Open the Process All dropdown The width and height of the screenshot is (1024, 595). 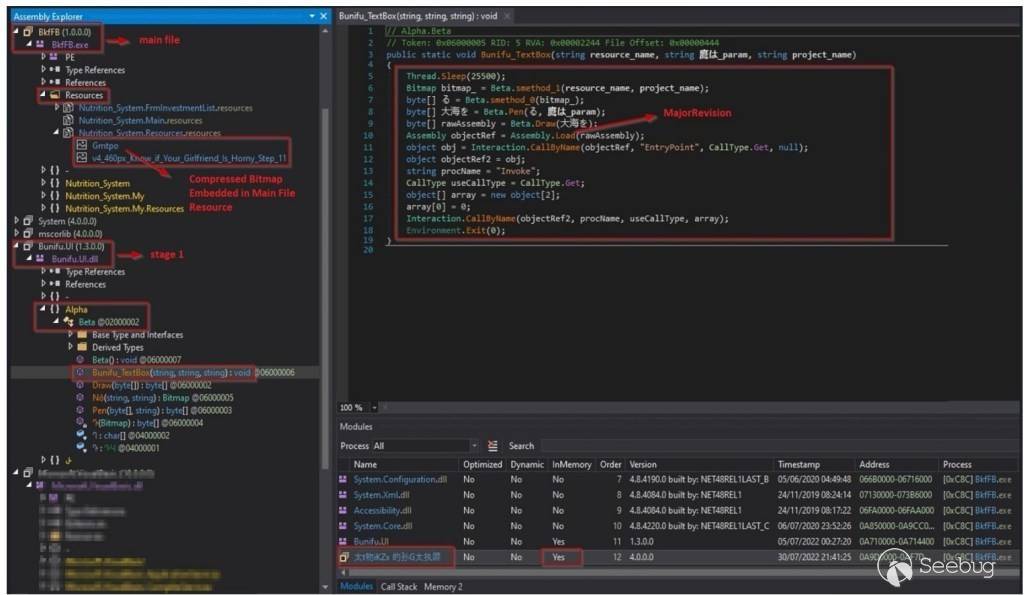click(472, 446)
